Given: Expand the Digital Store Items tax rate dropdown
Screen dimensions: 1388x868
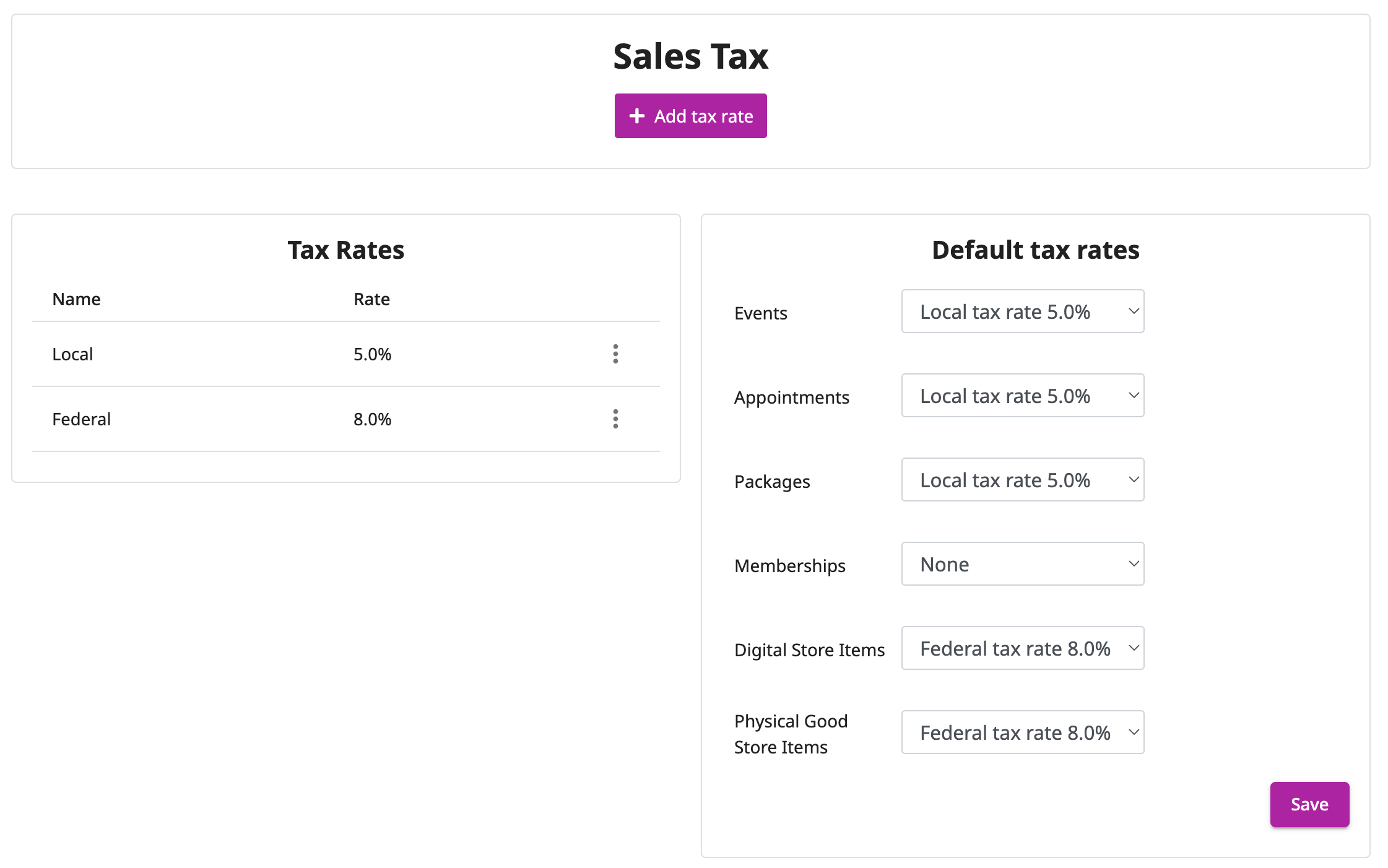Looking at the screenshot, I should 1023,648.
